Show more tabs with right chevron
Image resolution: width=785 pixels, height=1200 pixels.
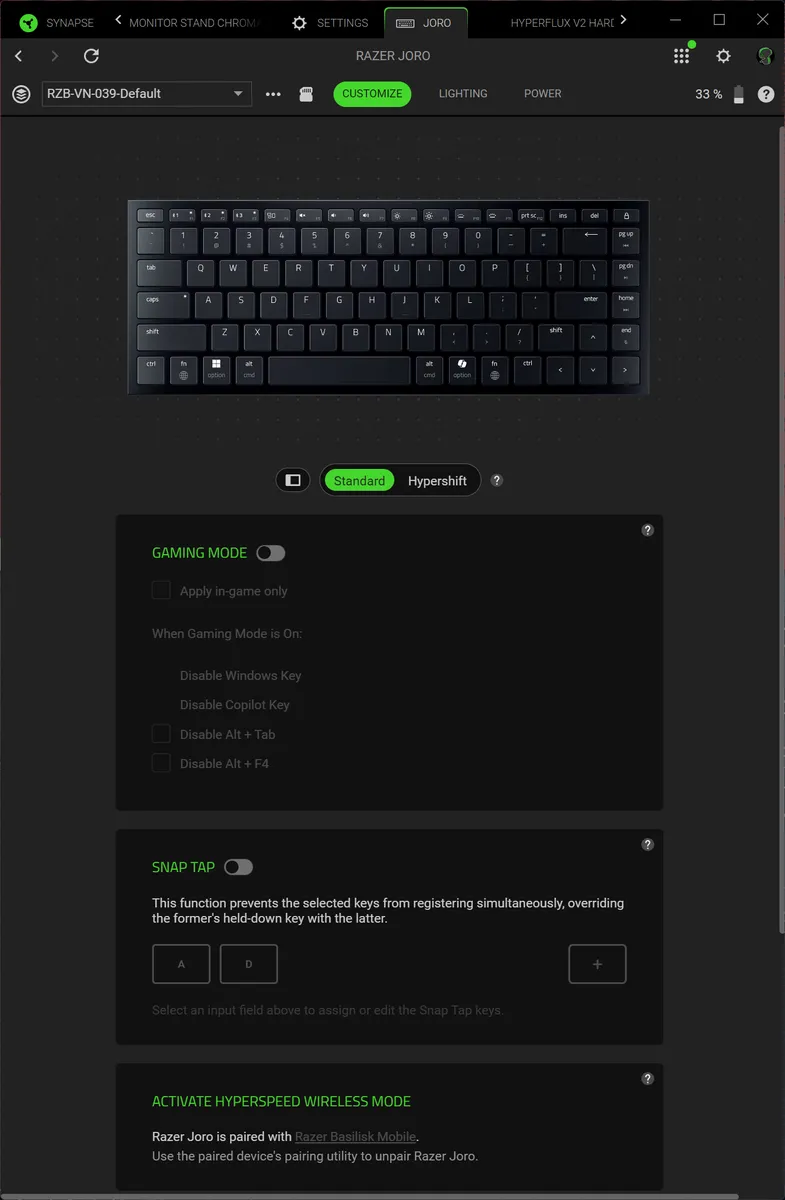coord(624,21)
